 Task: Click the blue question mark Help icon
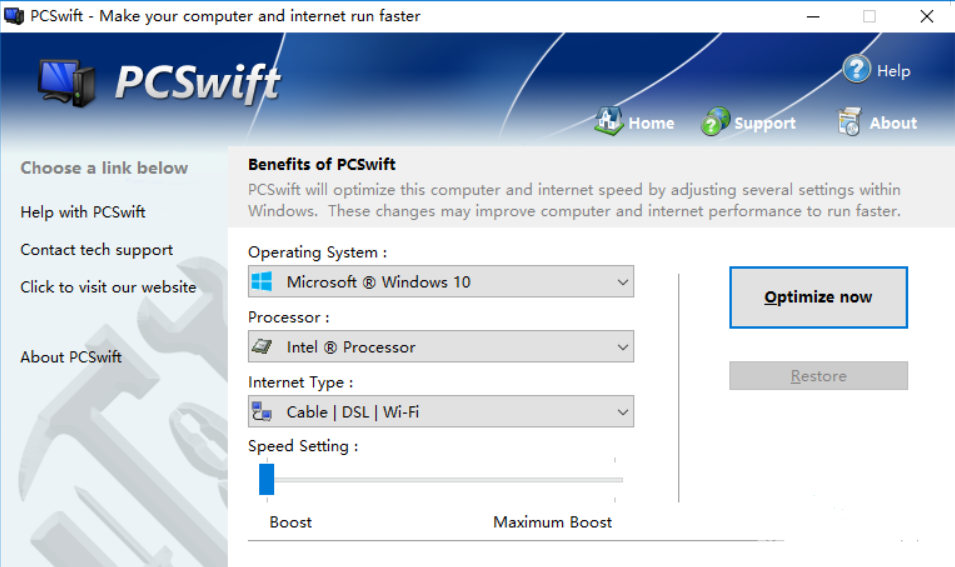[x=856, y=69]
